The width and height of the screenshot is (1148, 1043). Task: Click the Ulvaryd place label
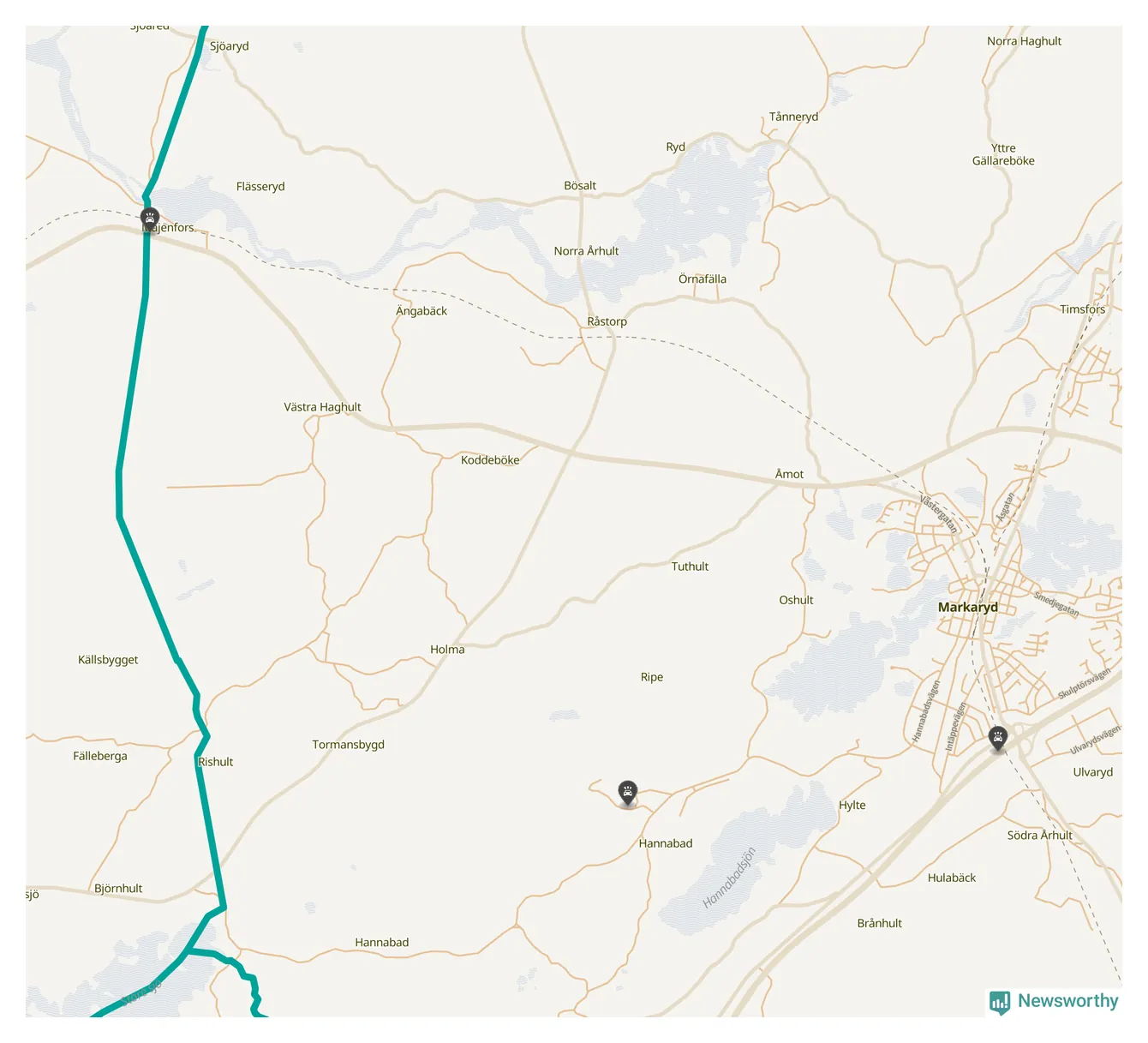click(1093, 772)
